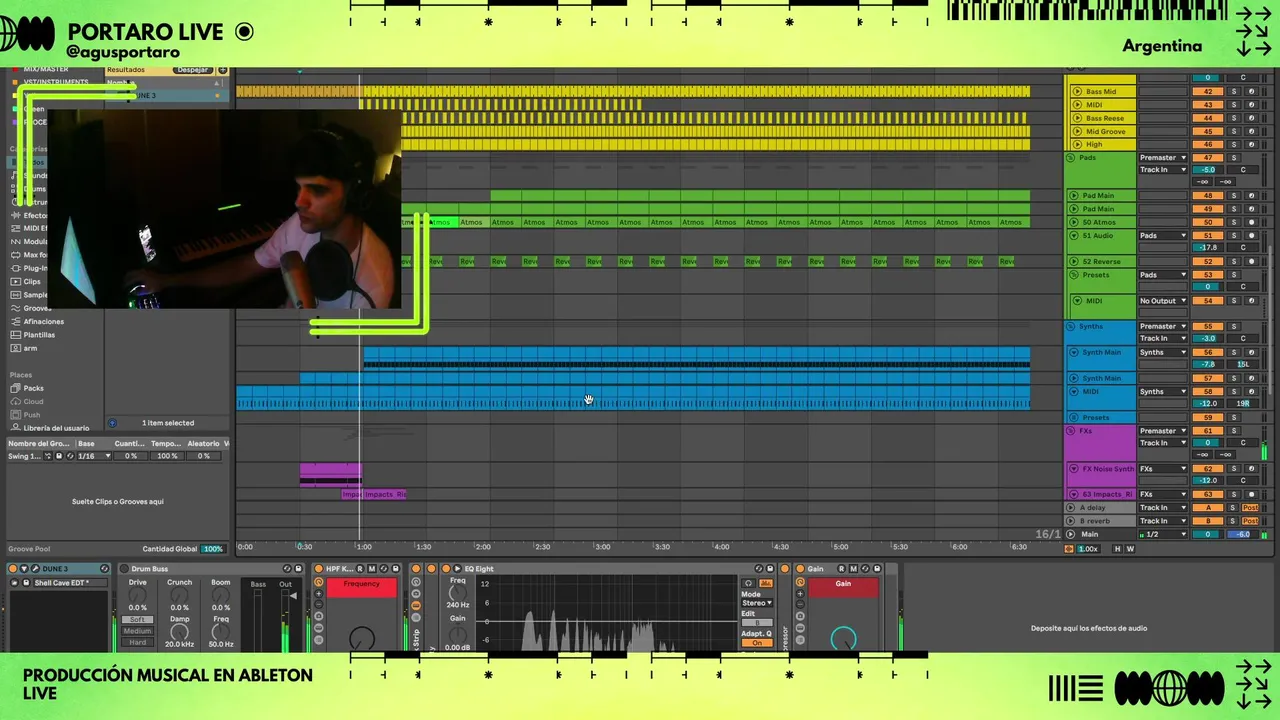This screenshot has width=1280, height=720.
Task: Select the Plantillas browser category
Action: [39, 334]
